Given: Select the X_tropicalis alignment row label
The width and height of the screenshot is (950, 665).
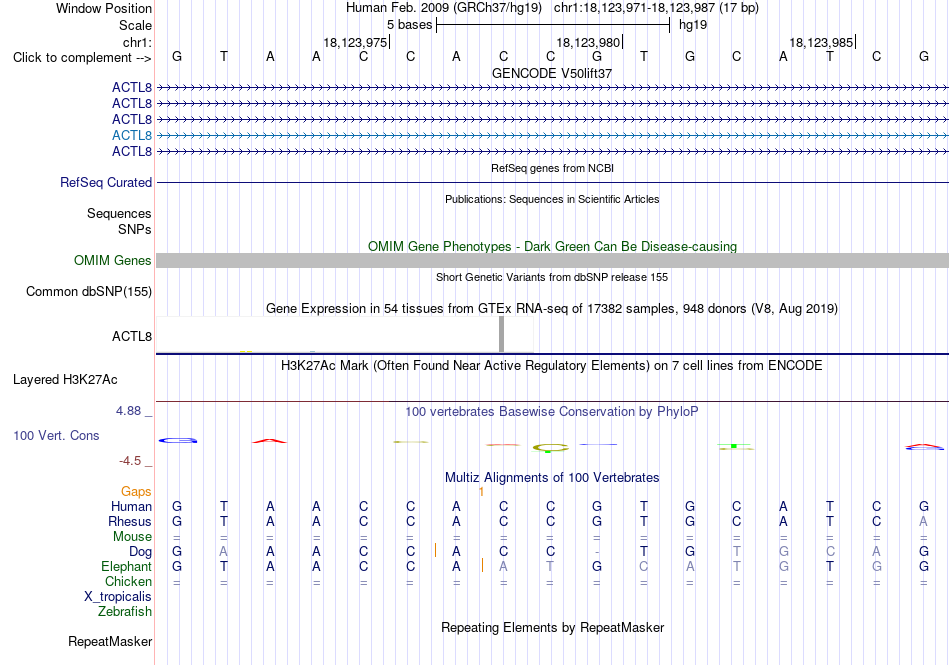Looking at the screenshot, I should pyautogui.click(x=118, y=597).
